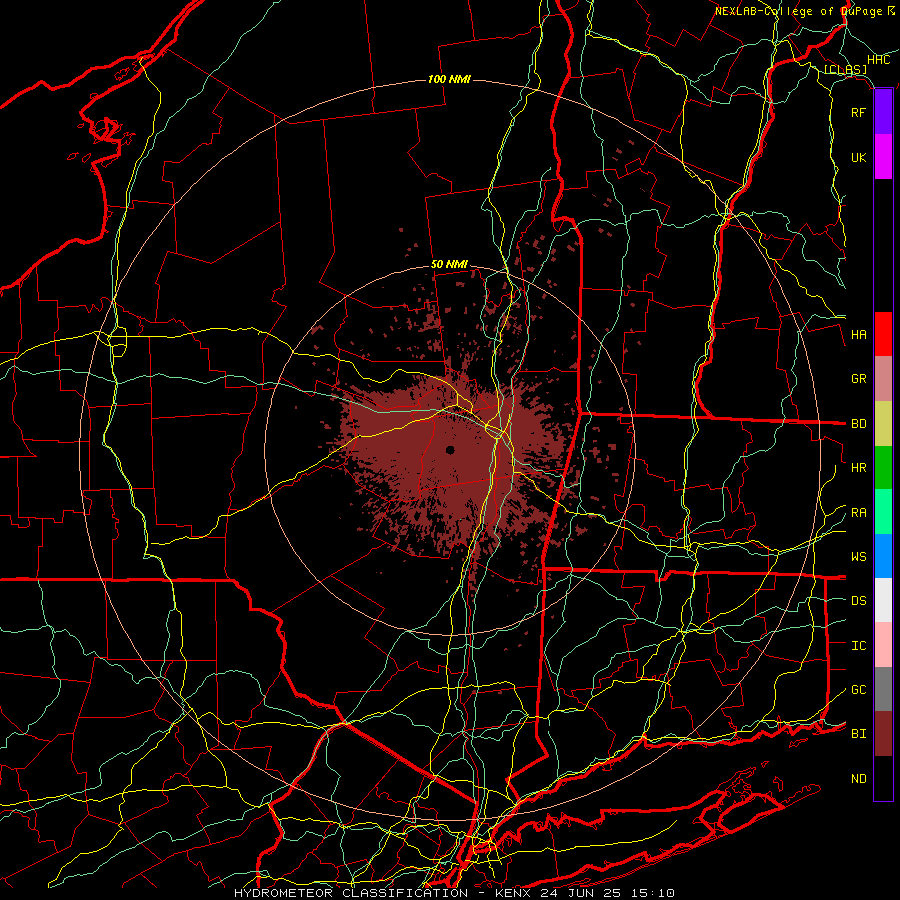Image resolution: width=900 pixels, height=900 pixels.
Task: Click the HA red legend swatch
Action: (x=883, y=334)
